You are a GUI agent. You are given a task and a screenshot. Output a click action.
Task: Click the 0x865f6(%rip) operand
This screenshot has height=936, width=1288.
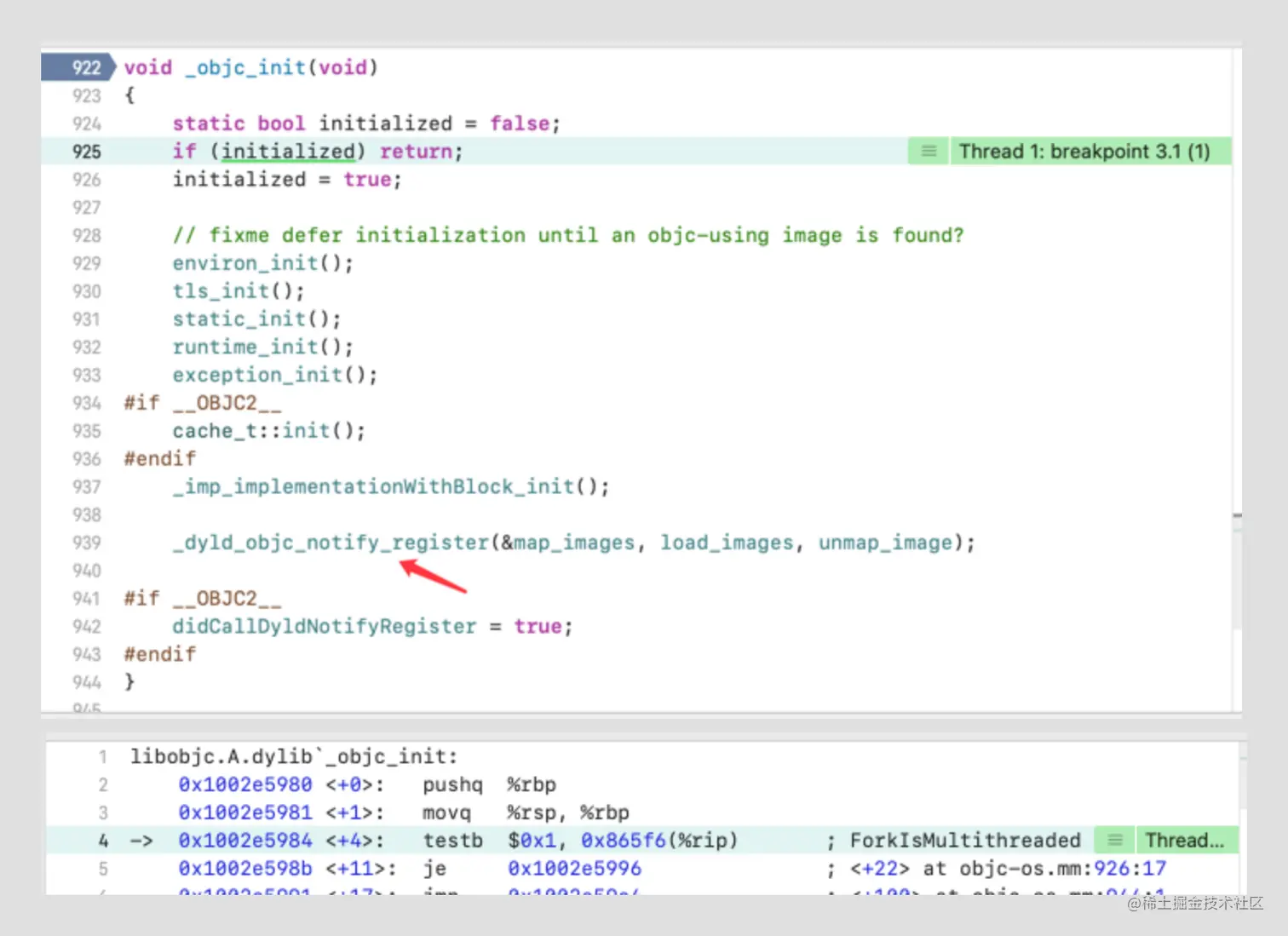659,841
